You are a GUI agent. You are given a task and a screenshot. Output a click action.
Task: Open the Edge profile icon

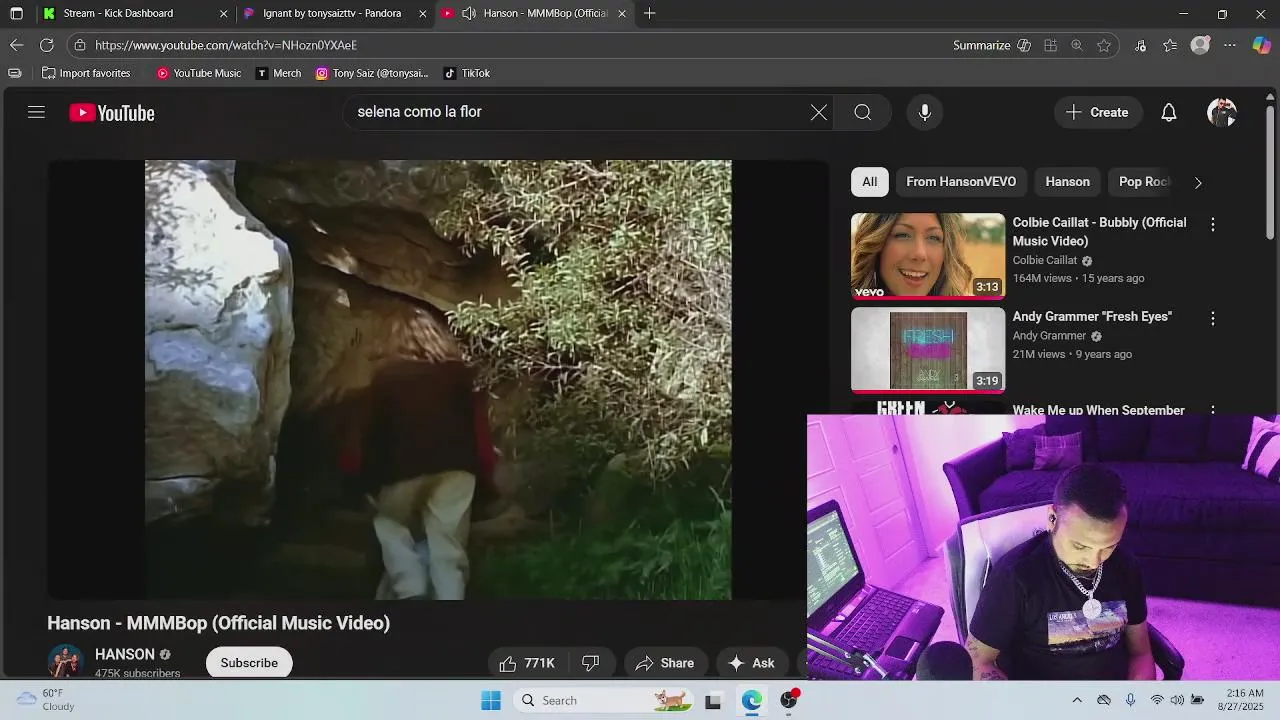click(1200, 45)
